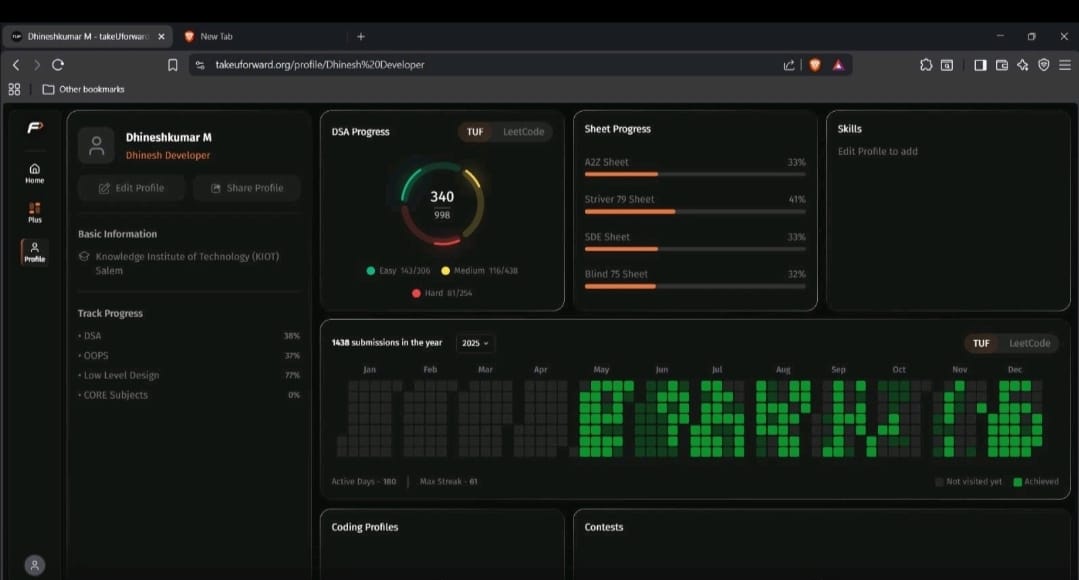Open the 2025 year dropdown
This screenshot has height=580, width=1079.
[x=475, y=343]
